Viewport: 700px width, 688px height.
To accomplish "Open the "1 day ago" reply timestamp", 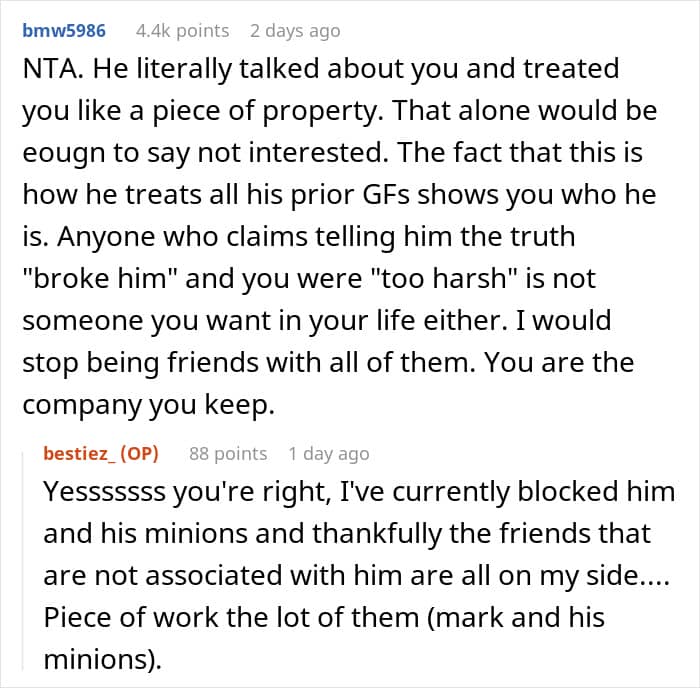I will [328, 453].
